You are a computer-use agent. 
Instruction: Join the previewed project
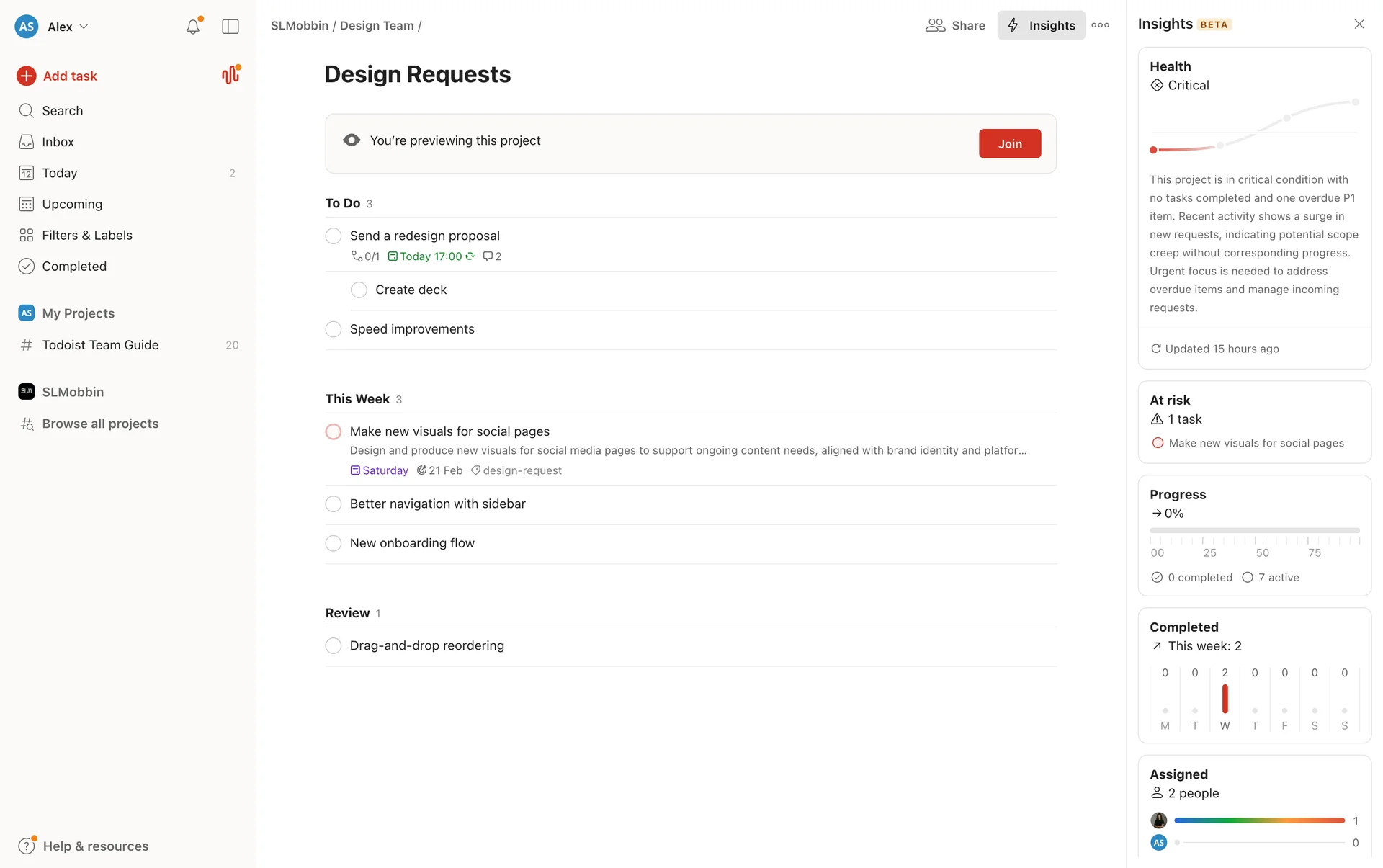point(1009,143)
